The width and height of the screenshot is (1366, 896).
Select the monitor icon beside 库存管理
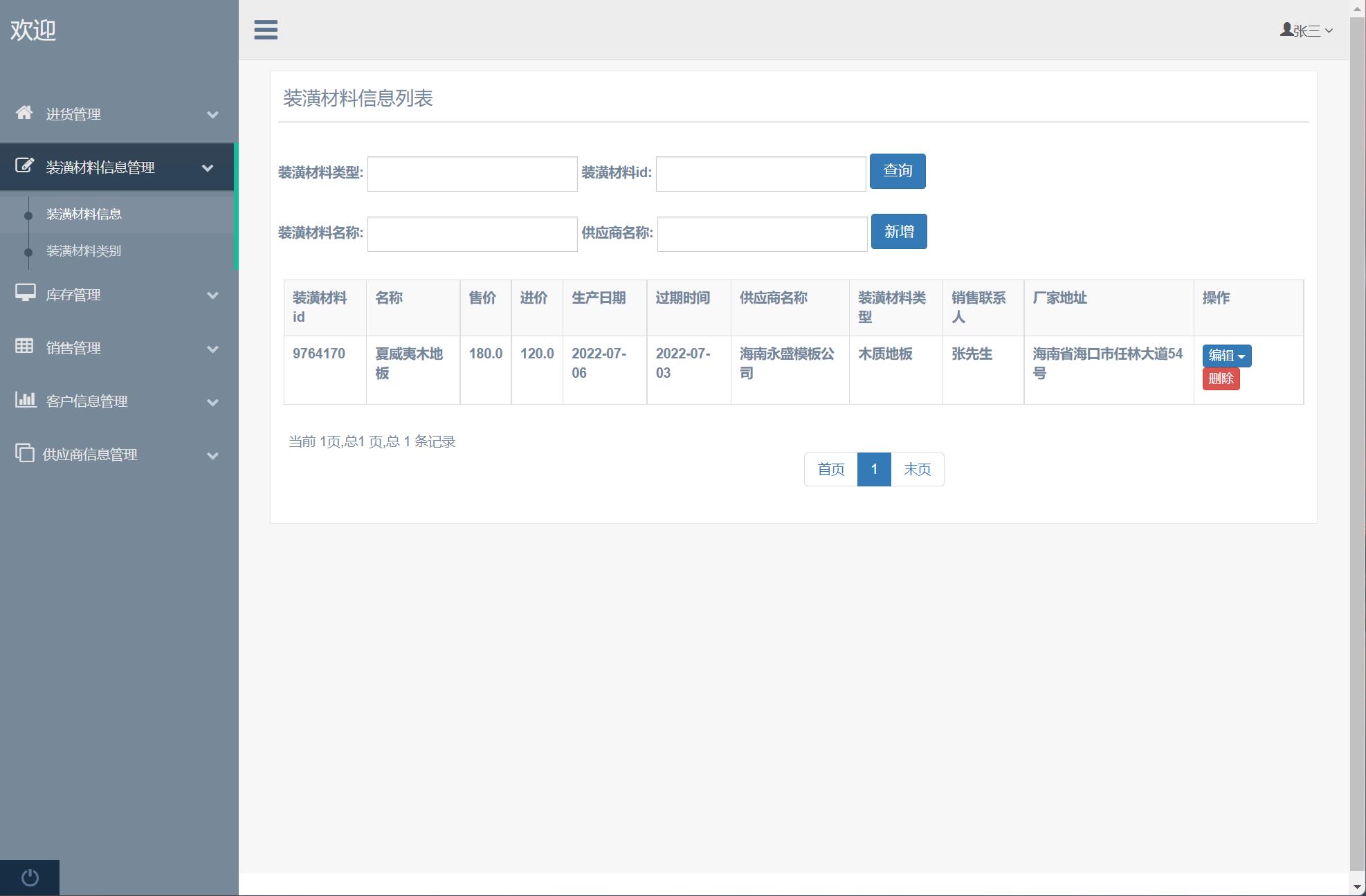point(25,294)
